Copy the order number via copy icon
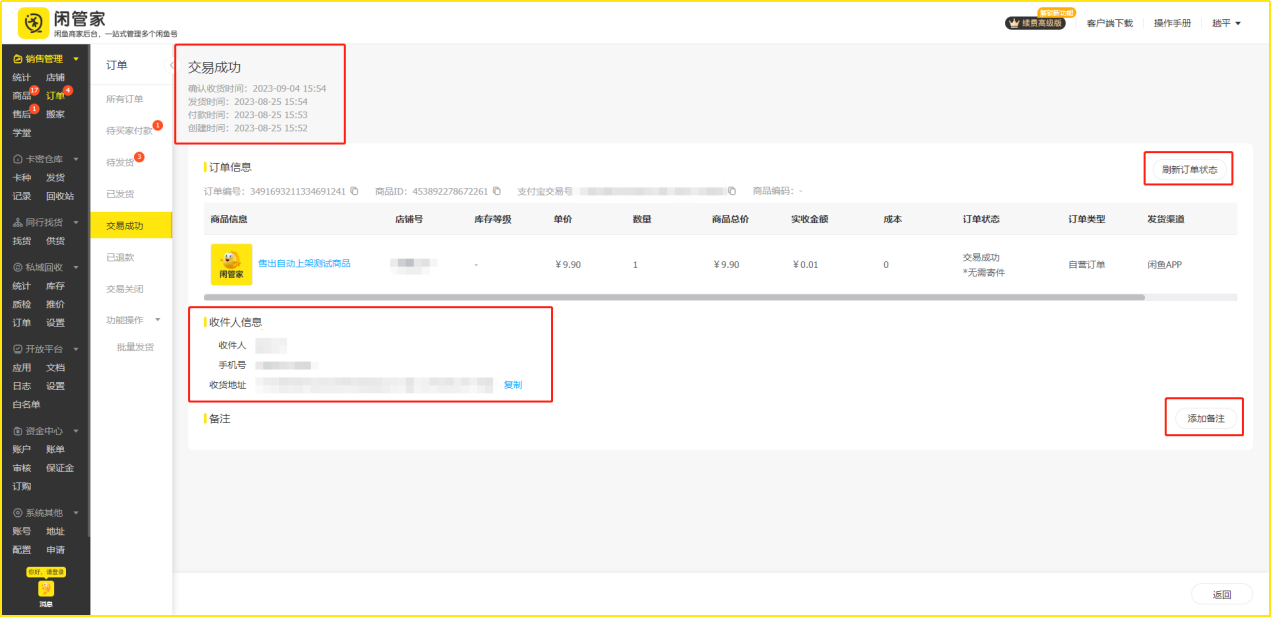Image resolution: width=1271 pixels, height=618 pixels. pyautogui.click(x=354, y=191)
